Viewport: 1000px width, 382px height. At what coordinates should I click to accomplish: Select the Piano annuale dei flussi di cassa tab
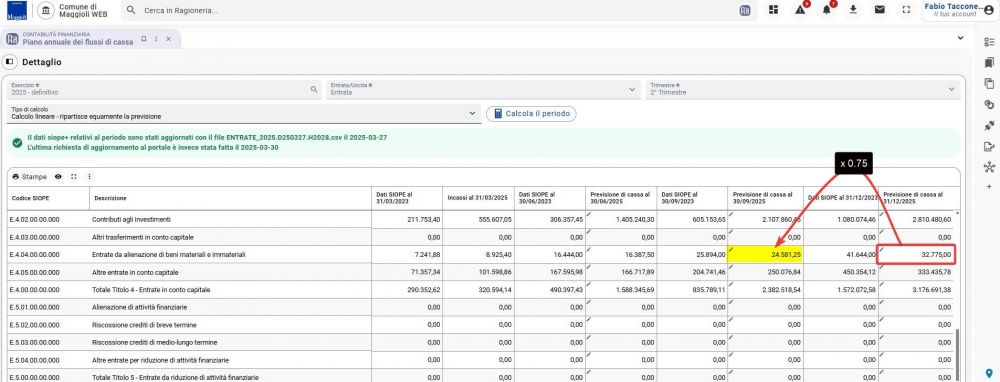pos(78,39)
